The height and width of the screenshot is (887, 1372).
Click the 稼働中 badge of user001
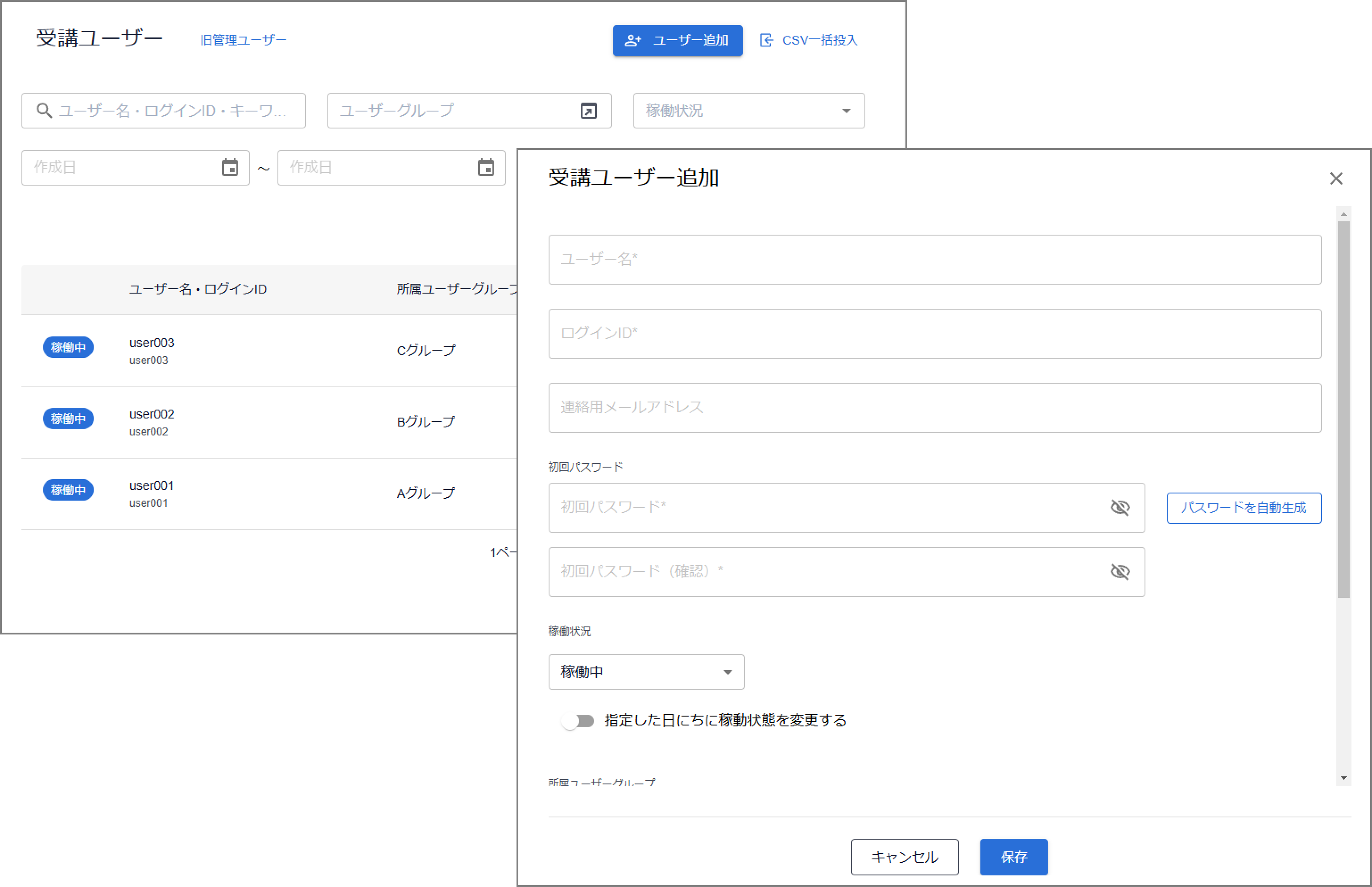pyautogui.click(x=68, y=490)
